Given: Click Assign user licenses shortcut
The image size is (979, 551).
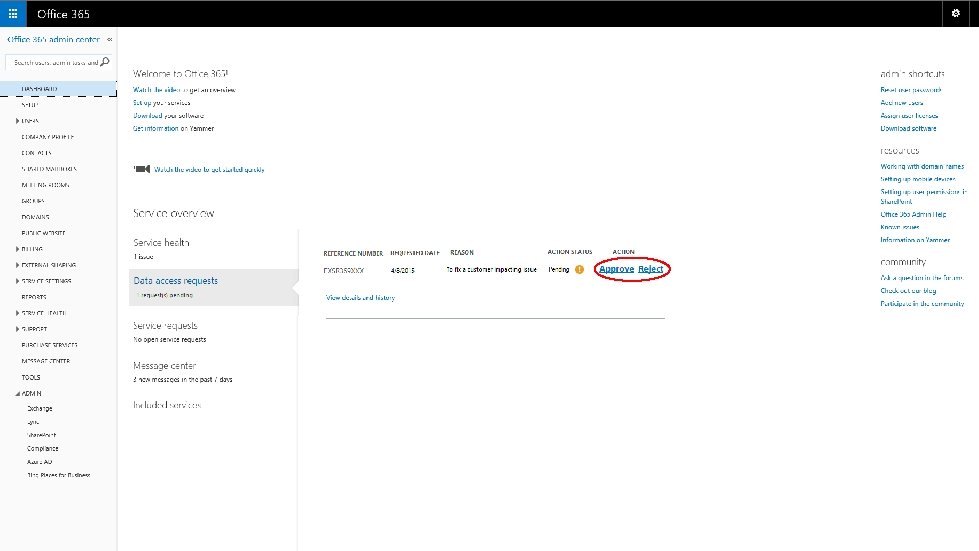Looking at the screenshot, I should [909, 115].
